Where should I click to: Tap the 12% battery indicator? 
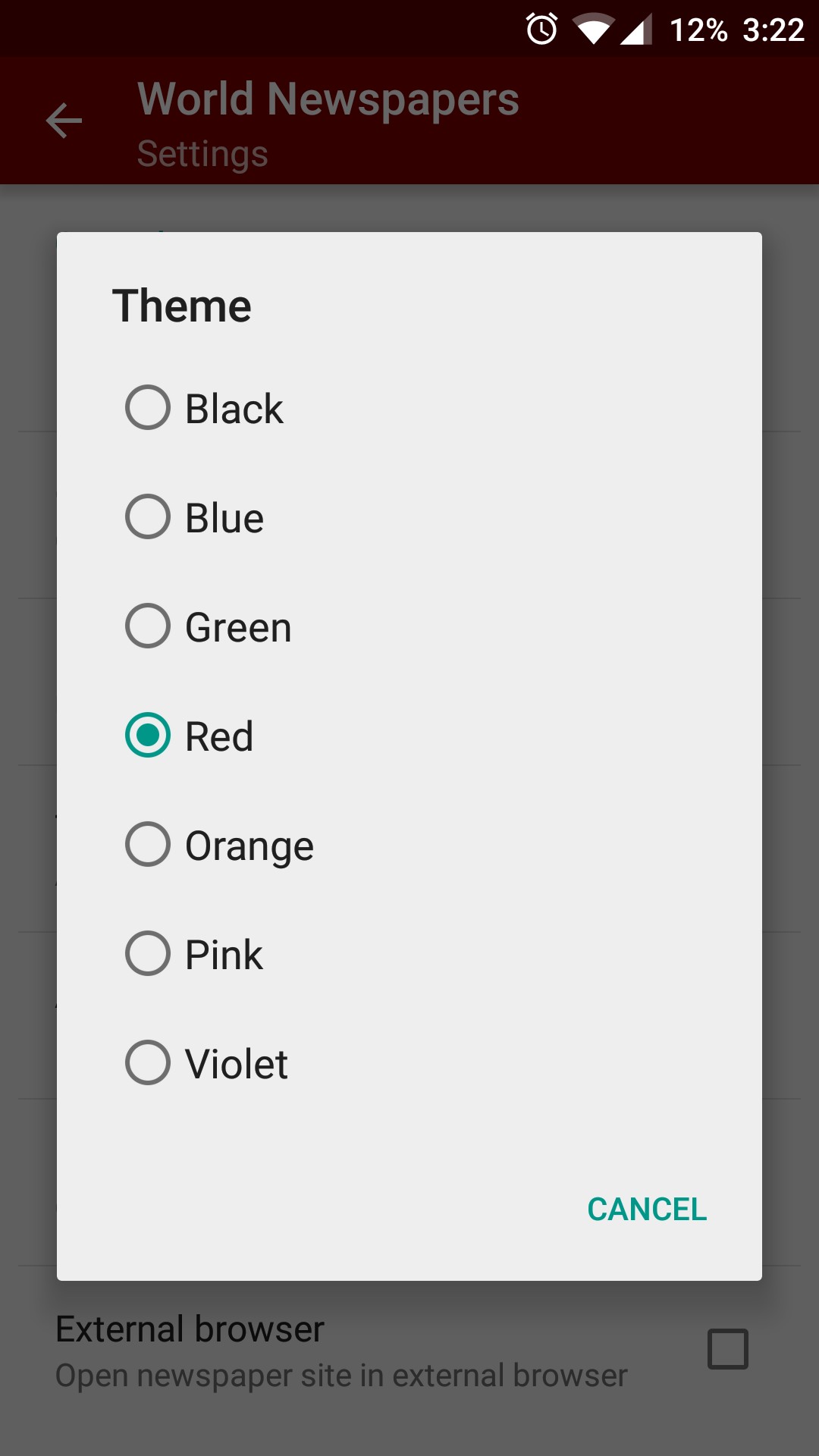pyautogui.click(x=698, y=30)
